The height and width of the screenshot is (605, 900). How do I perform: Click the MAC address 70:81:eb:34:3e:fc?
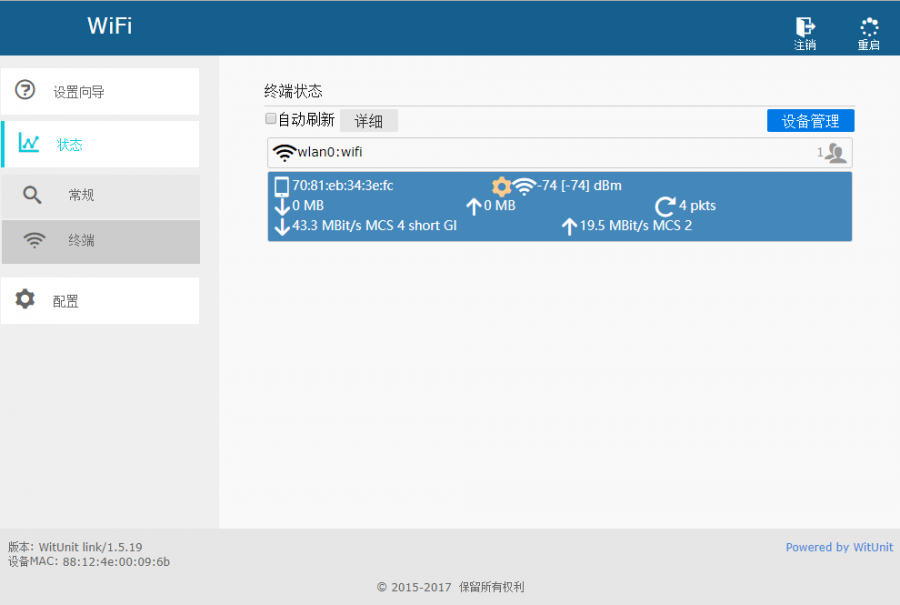coord(343,185)
